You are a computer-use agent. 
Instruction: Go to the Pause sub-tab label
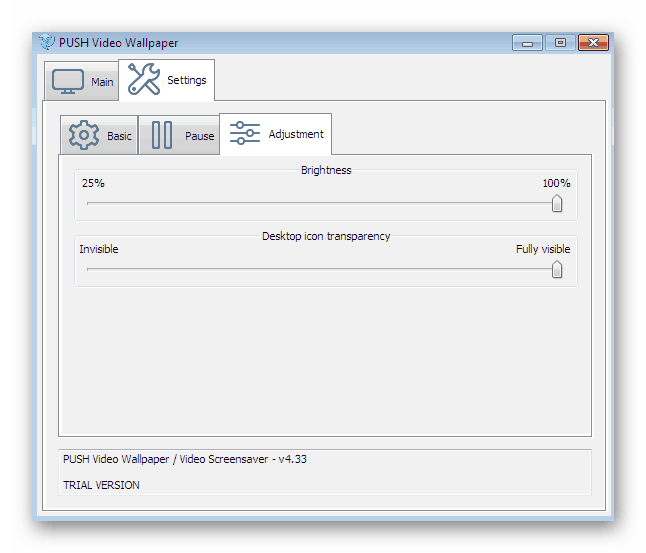(x=199, y=136)
